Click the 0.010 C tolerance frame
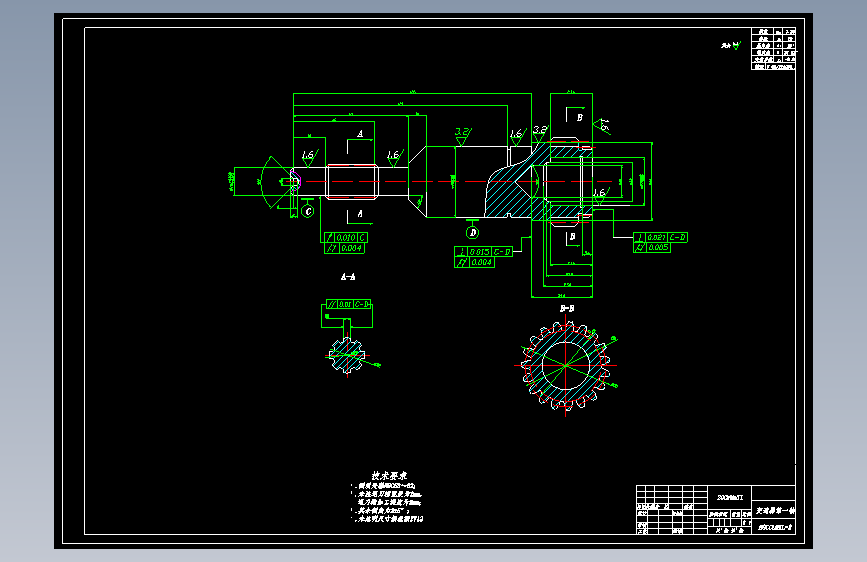 [x=346, y=237]
